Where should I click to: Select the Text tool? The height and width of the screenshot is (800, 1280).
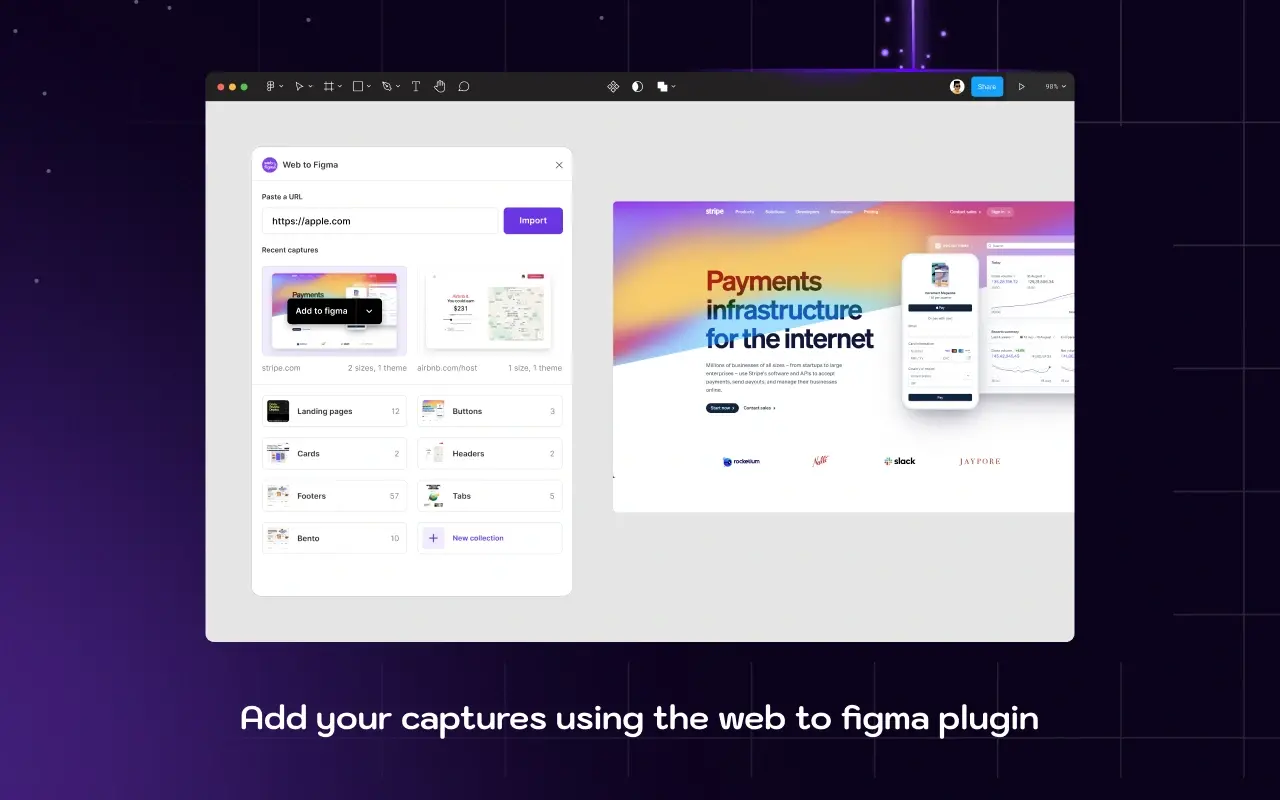pyautogui.click(x=416, y=87)
